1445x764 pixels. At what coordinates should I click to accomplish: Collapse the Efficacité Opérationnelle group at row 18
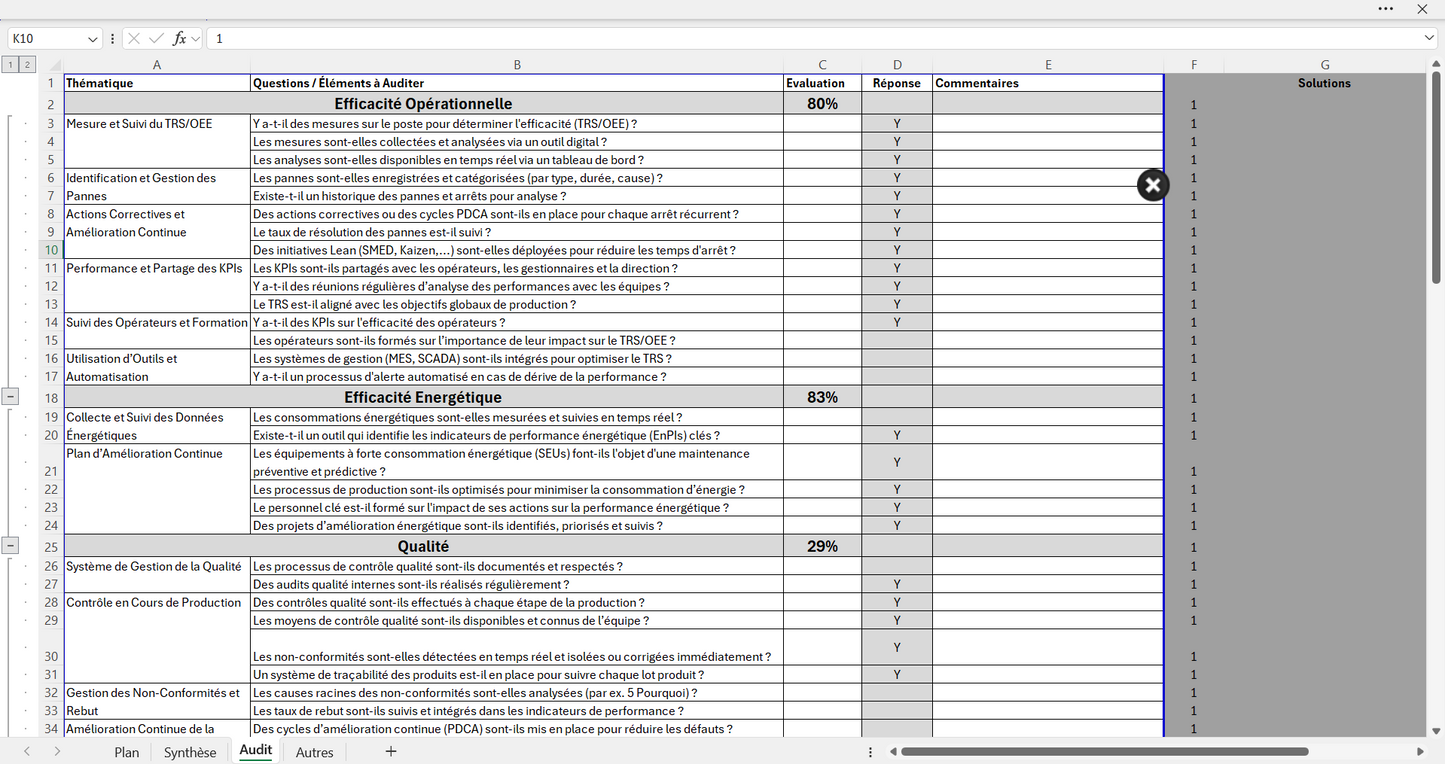[x=10, y=397]
